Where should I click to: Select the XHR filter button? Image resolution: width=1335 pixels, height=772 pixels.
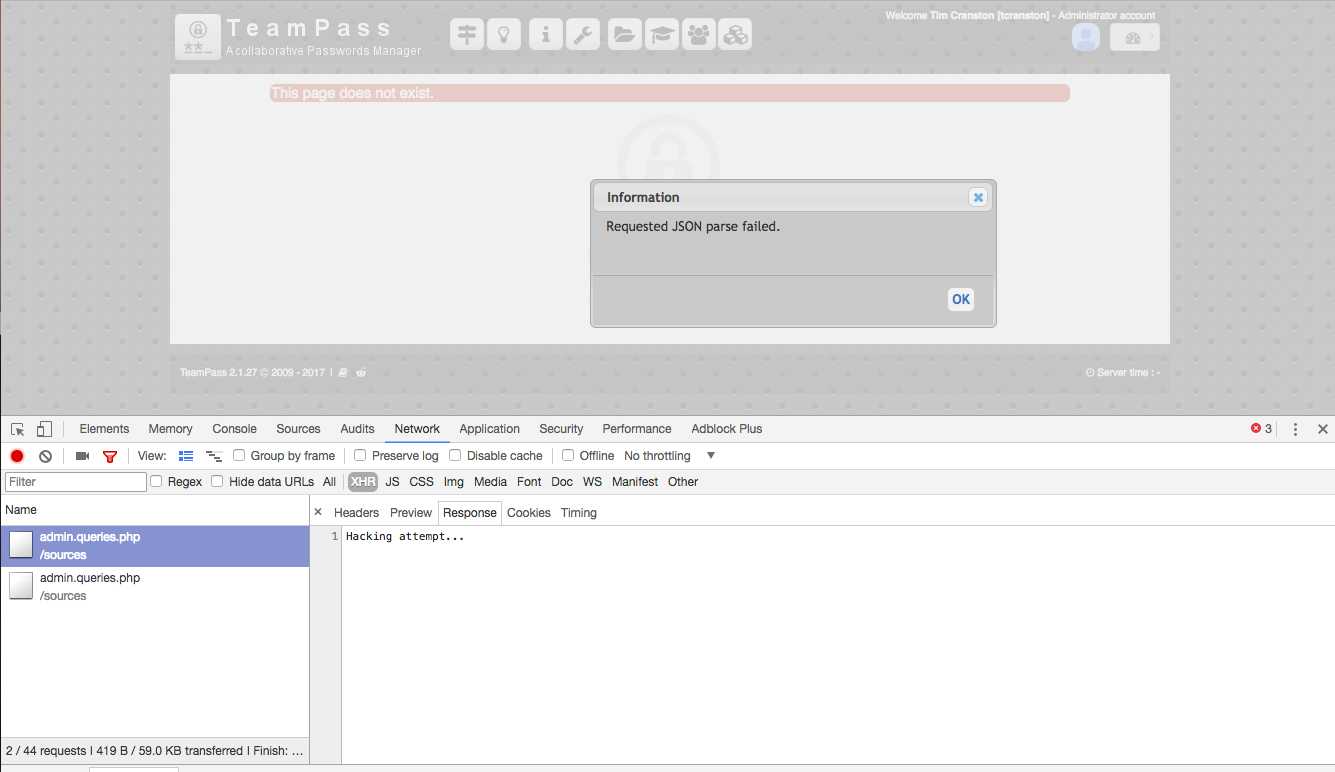[x=363, y=482]
